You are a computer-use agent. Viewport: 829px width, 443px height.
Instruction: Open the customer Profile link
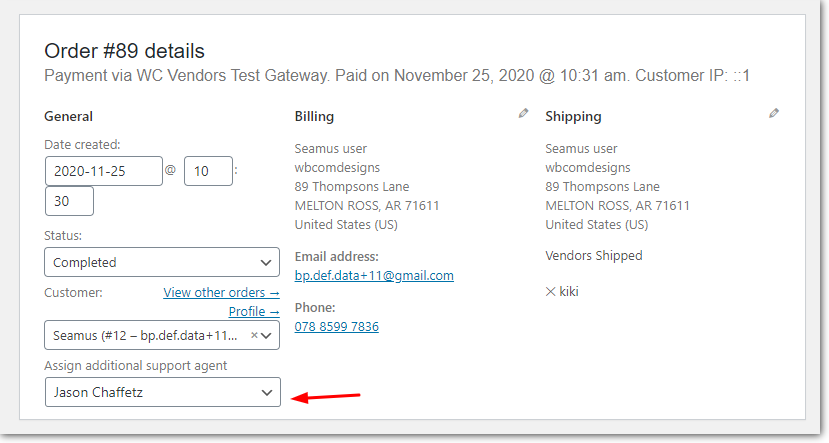point(254,311)
